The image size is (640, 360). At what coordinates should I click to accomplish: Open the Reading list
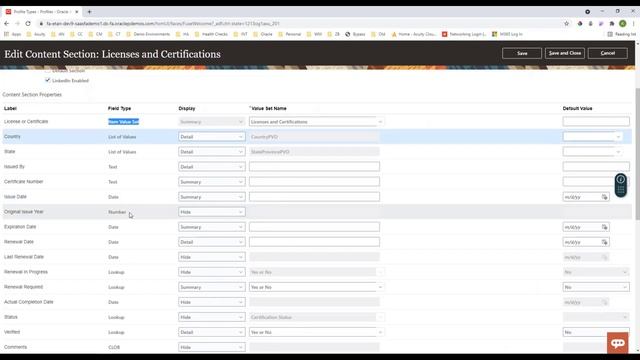(x=622, y=34)
